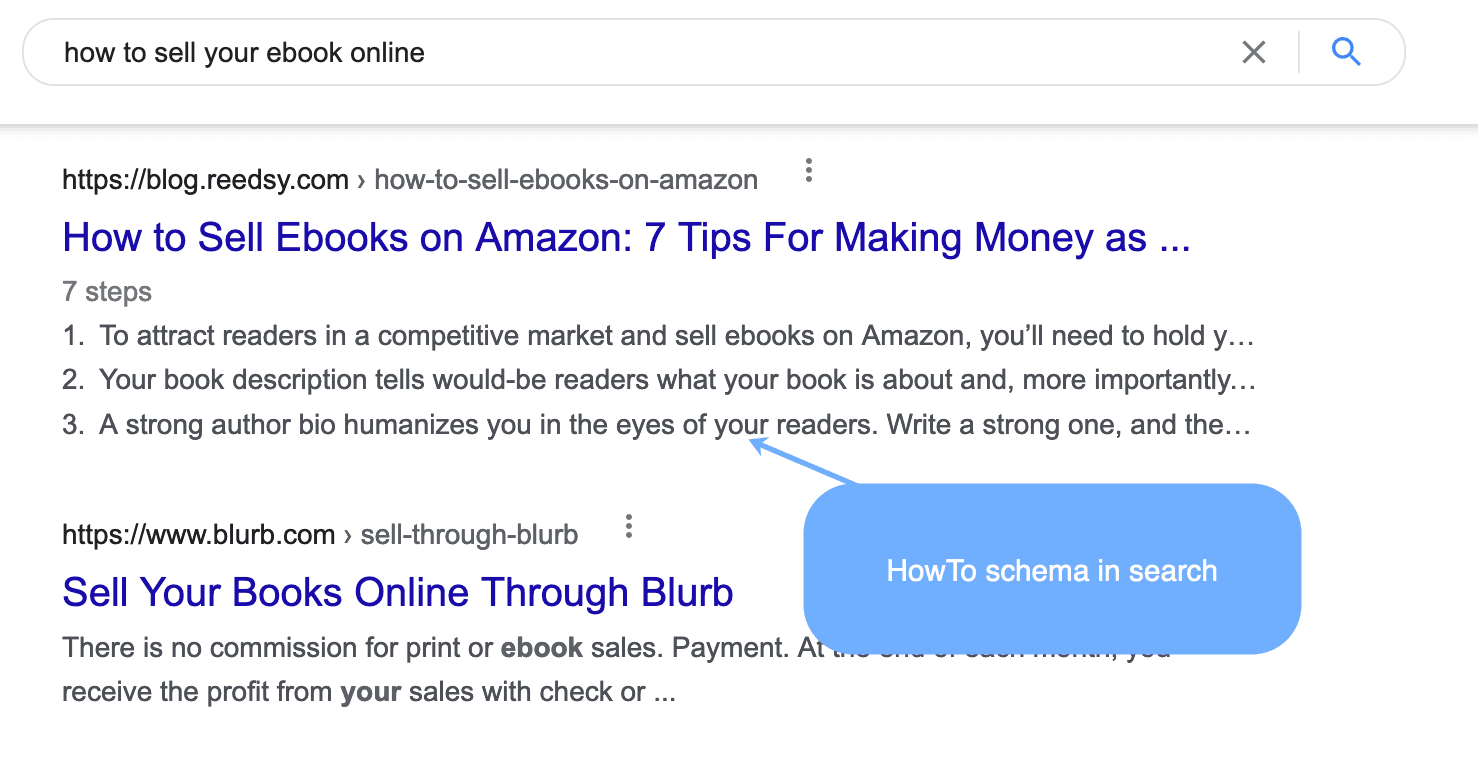Click the blog.reedsy.com breadcrumb URL

point(203,179)
